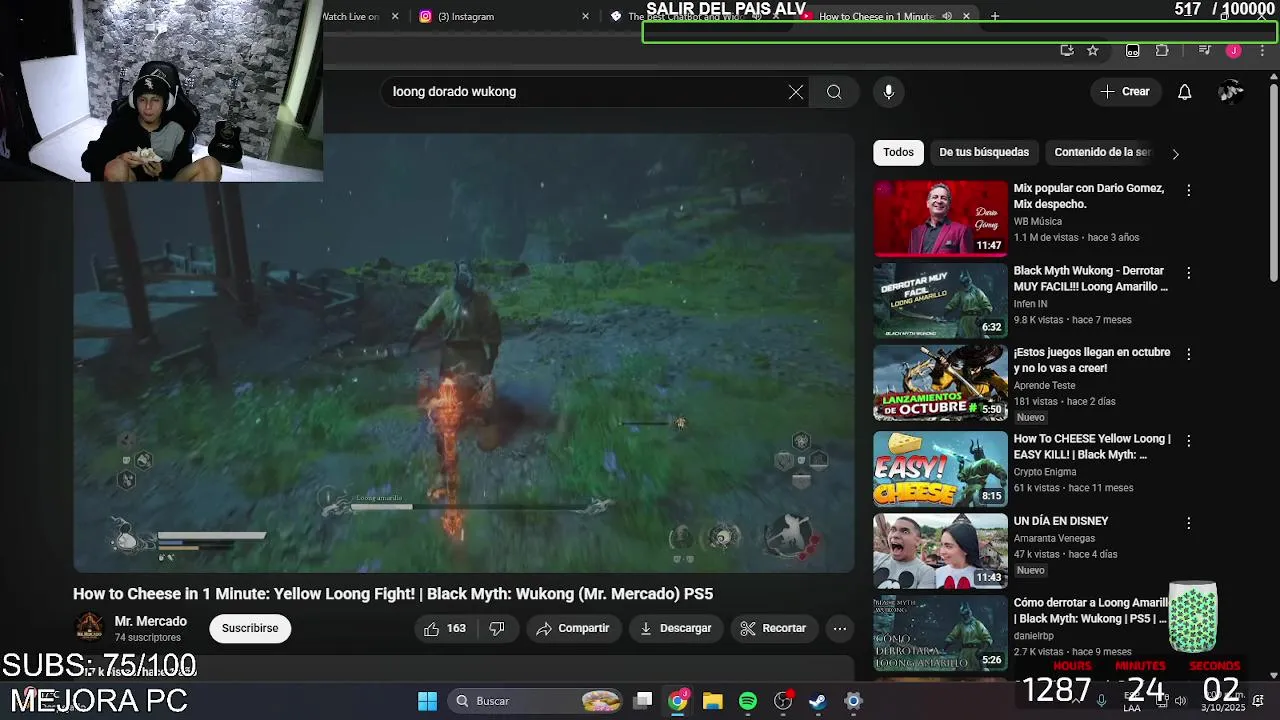Mute the How to Cheese tab audio icon
Screen dimensions: 1280x720
point(947,16)
